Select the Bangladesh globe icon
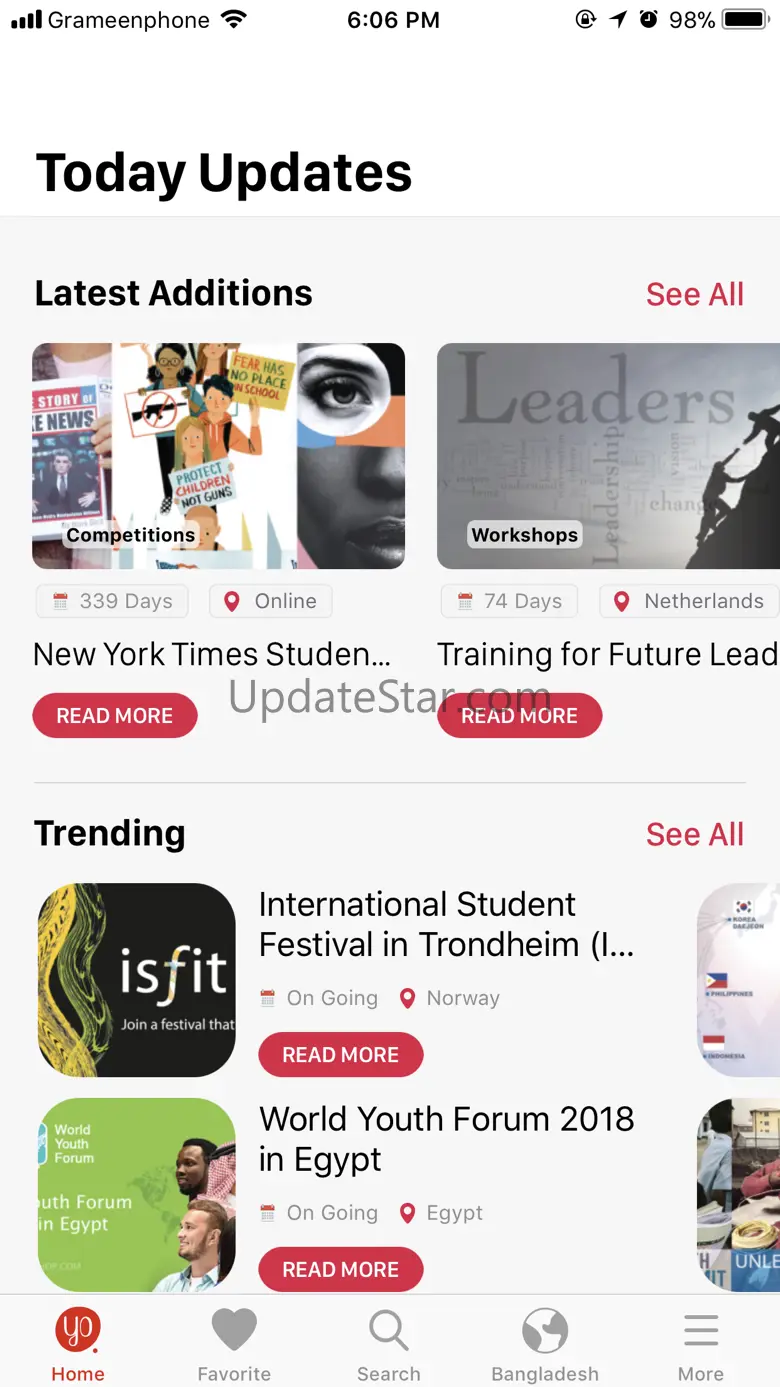The height and width of the screenshot is (1387, 780). coord(545,1331)
